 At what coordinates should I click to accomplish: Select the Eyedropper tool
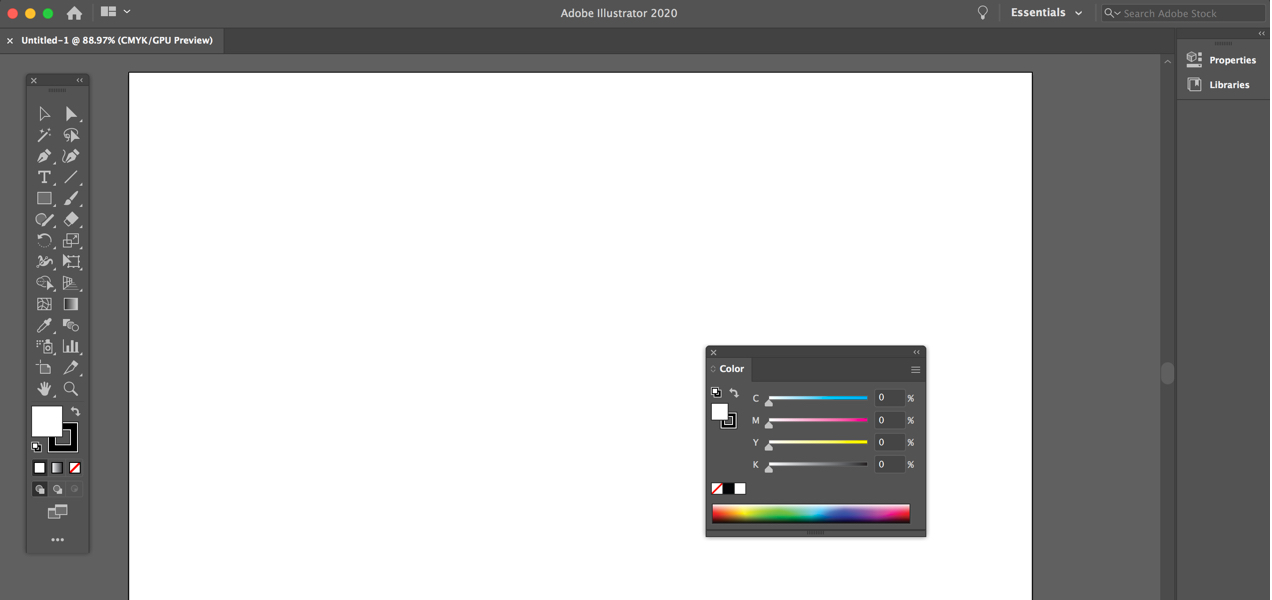[44, 325]
